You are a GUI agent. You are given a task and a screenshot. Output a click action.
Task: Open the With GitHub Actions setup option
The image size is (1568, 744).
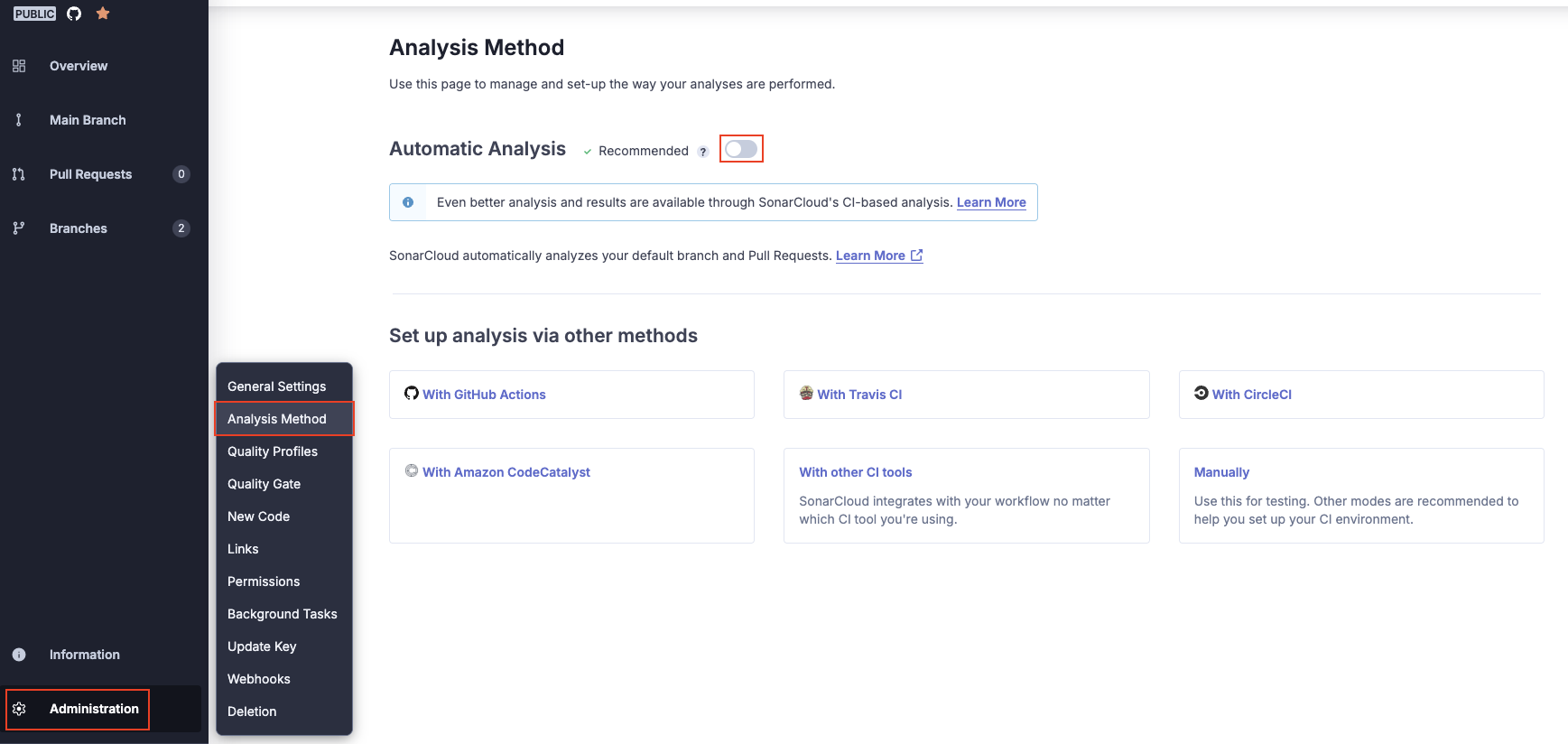pyautogui.click(x=571, y=395)
